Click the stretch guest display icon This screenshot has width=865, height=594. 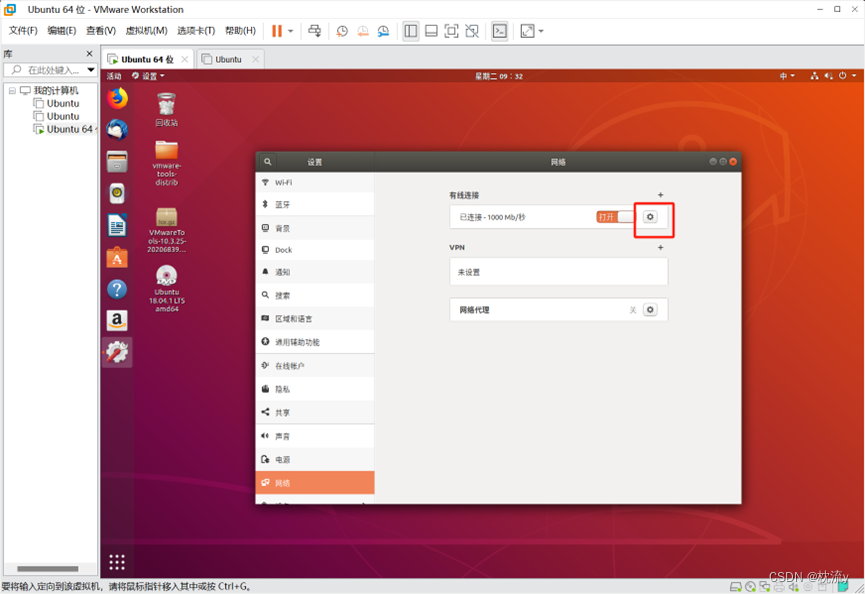527,31
